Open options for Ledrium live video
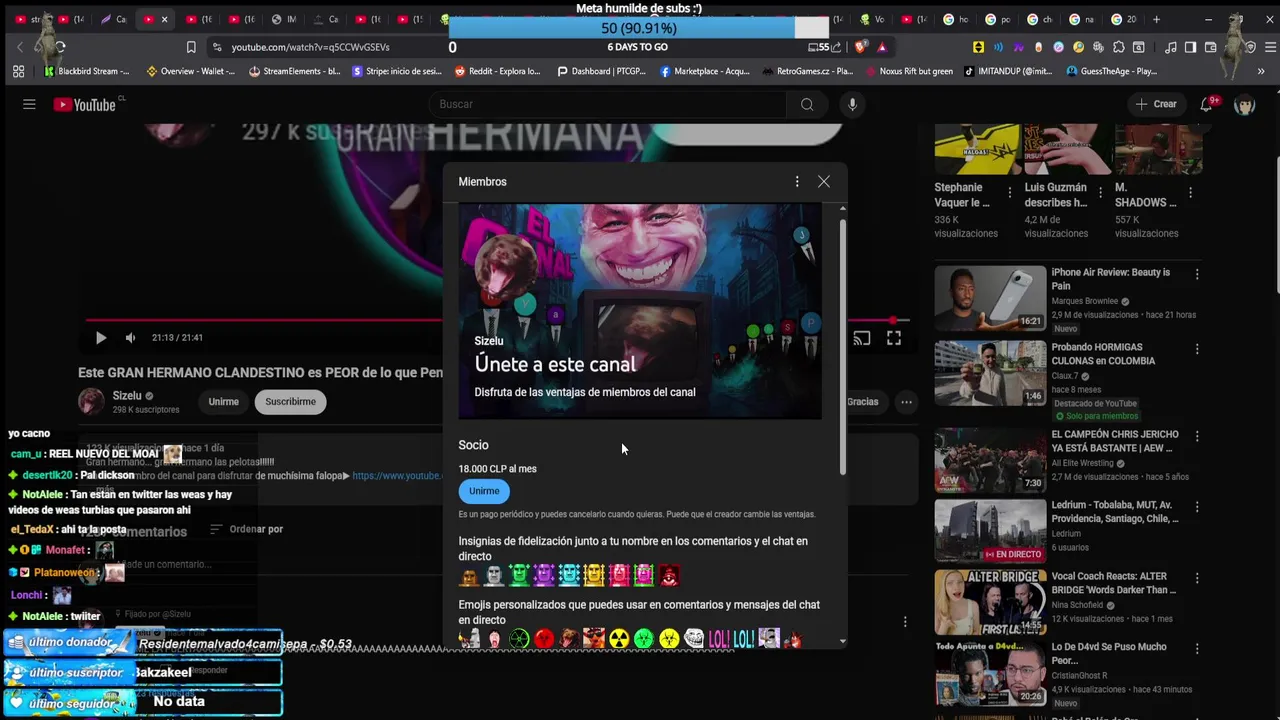This screenshot has height=720, width=1280. tap(1197, 506)
